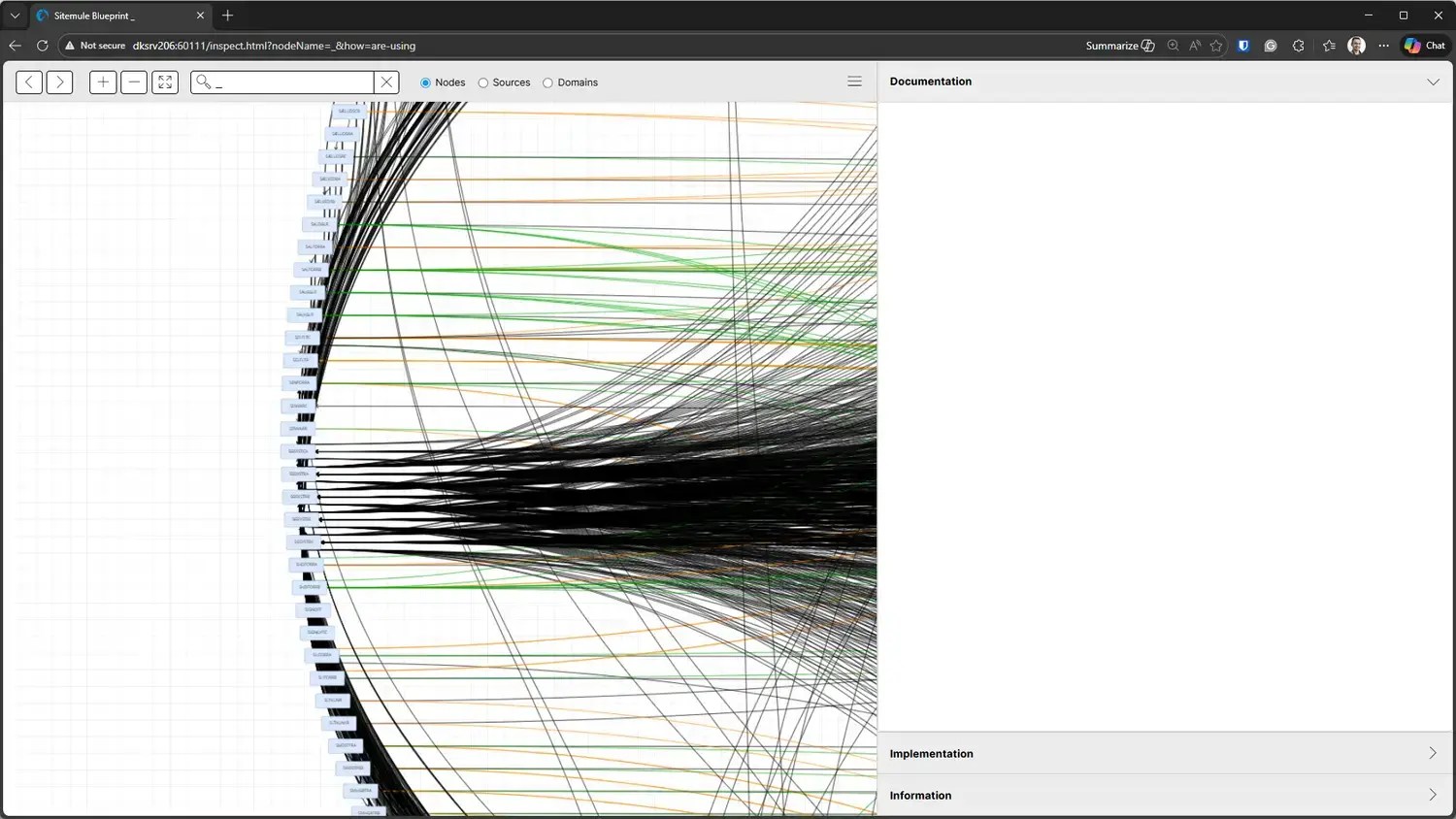The width and height of the screenshot is (1456, 819).
Task: Zoom out of the graph with minus button
Action: [134, 82]
